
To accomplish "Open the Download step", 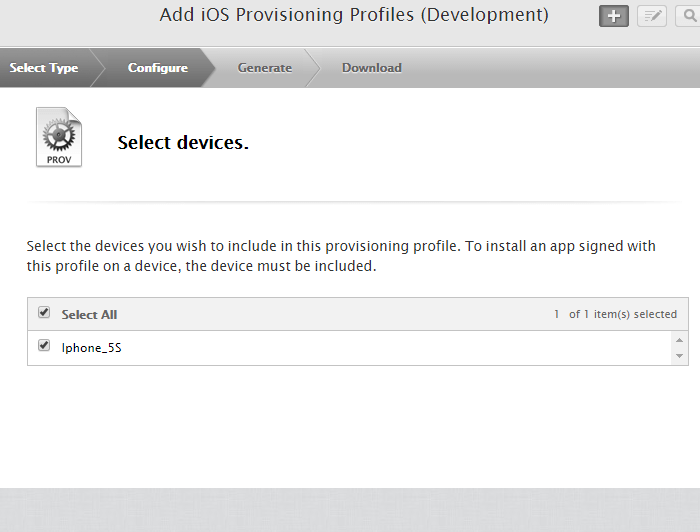I will [371, 68].
